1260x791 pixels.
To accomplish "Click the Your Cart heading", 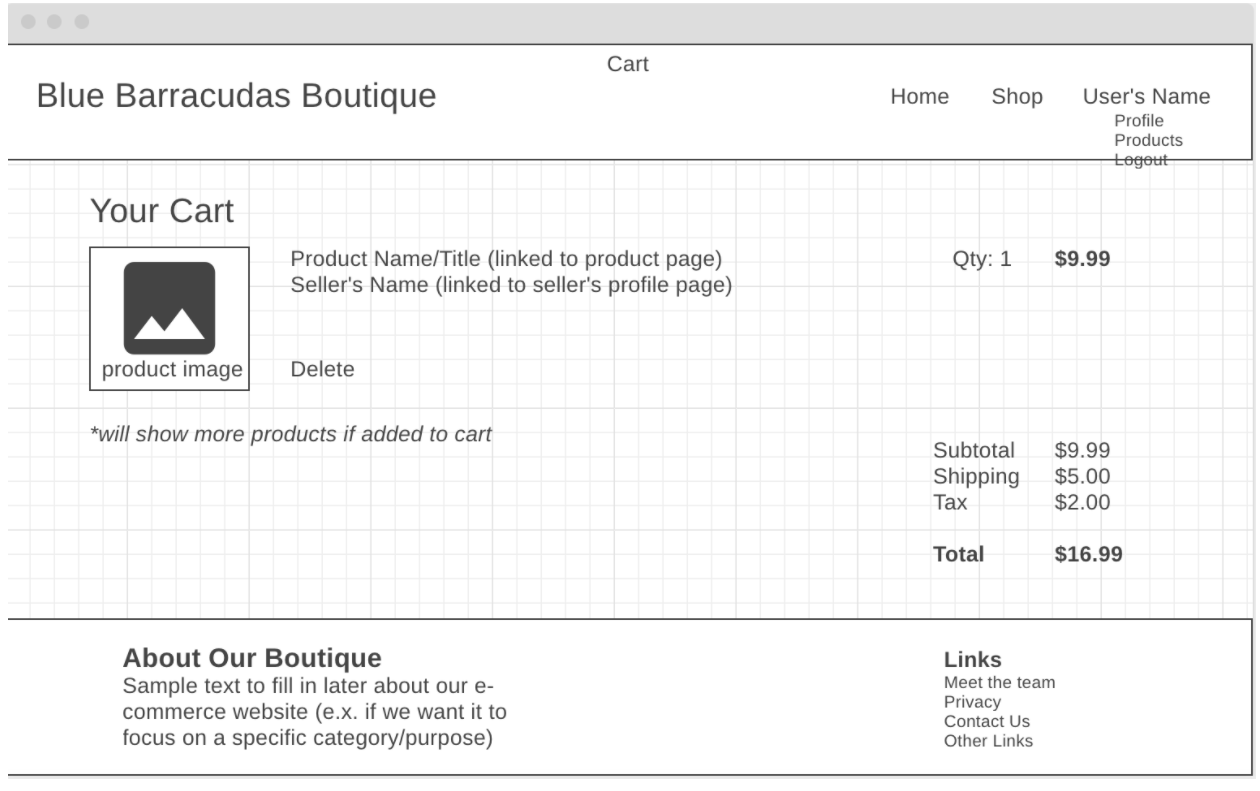I will point(162,211).
